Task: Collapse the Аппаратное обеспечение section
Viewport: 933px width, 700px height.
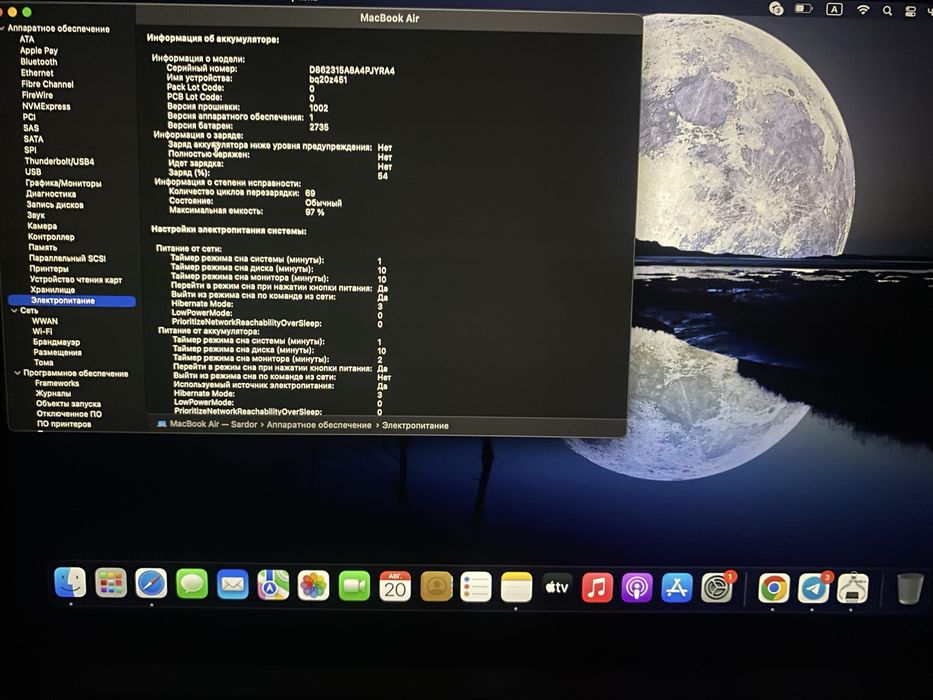Action: pos(3,28)
